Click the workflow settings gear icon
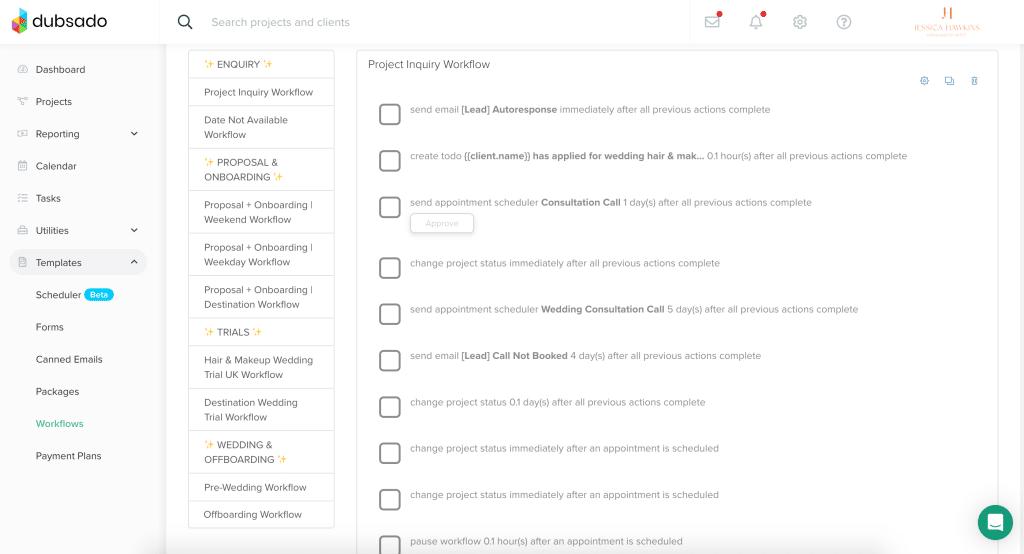Screen dimensions: 1024x554 coord(924,81)
